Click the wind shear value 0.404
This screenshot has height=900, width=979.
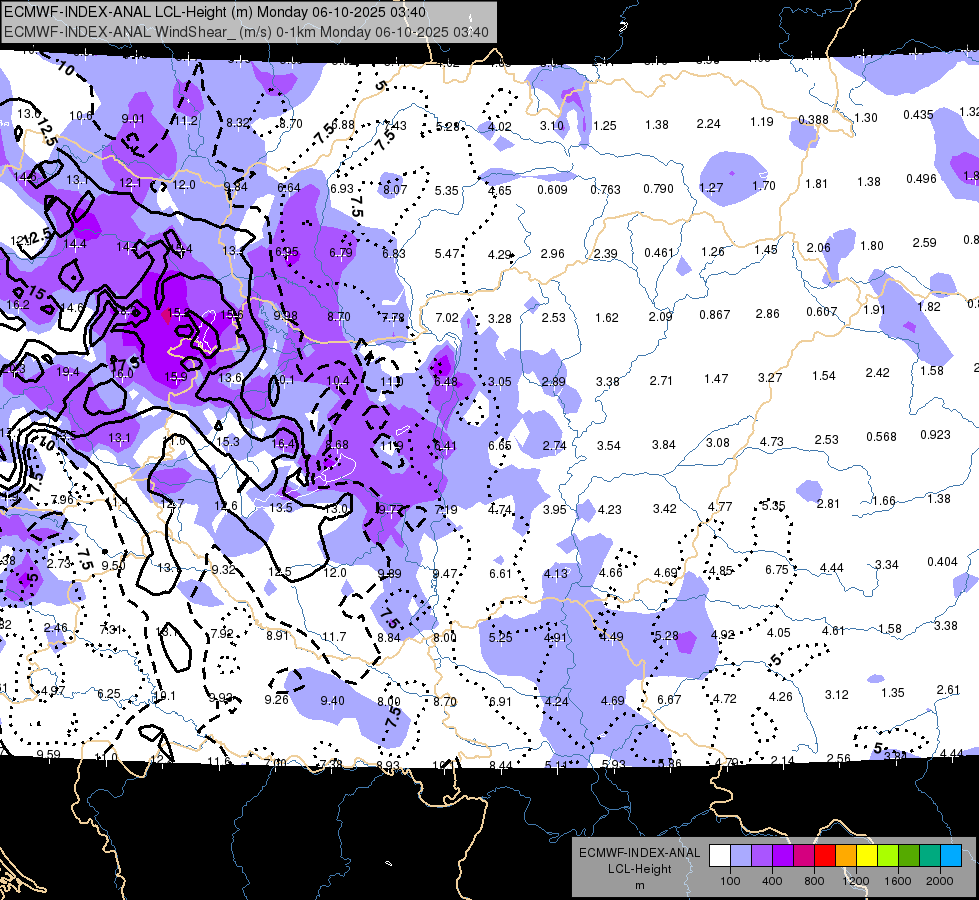943,562
